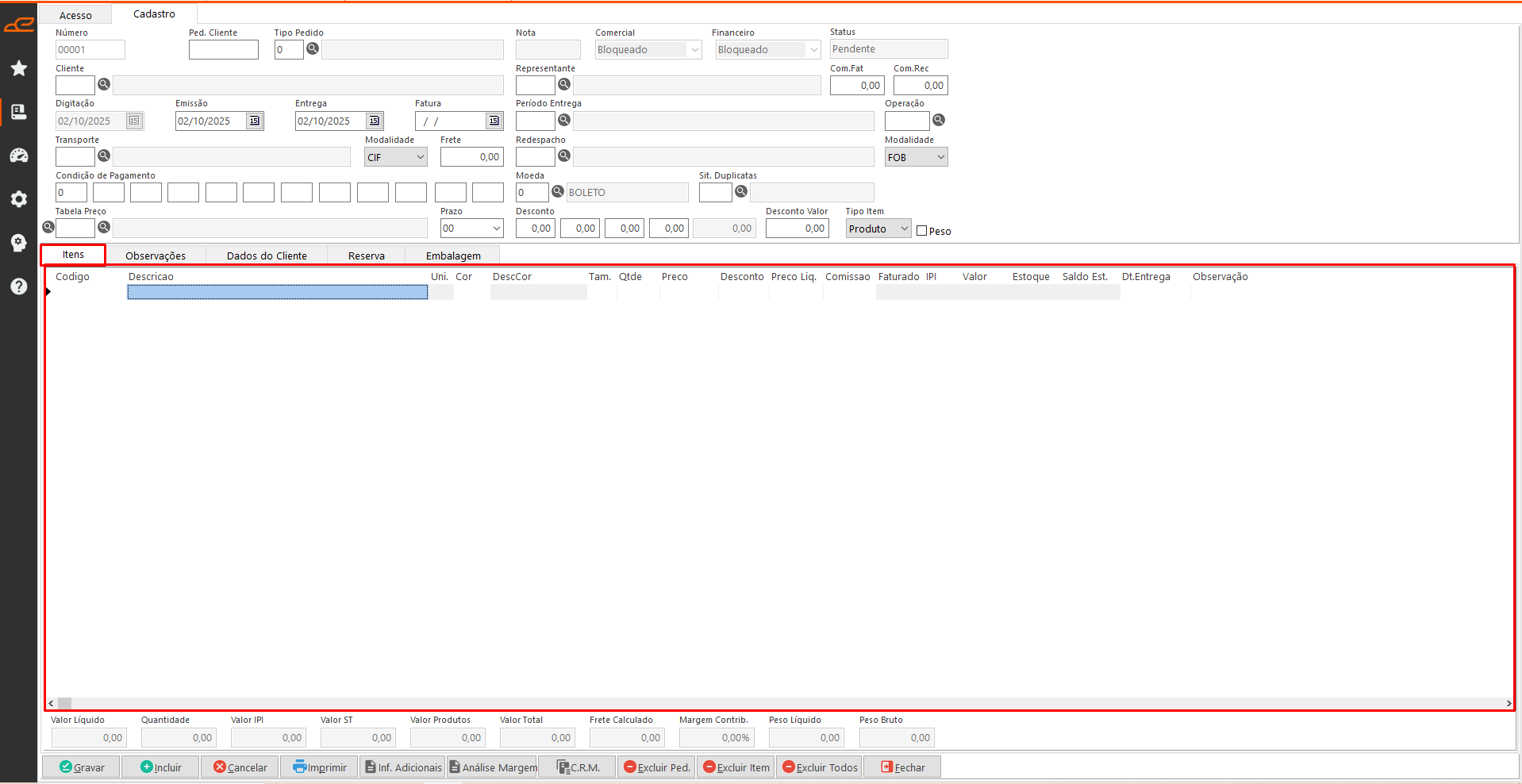This screenshot has height=784, width=1522.
Task: Open the dashboard gauge icon in sidebar
Action: pyautogui.click(x=19, y=156)
